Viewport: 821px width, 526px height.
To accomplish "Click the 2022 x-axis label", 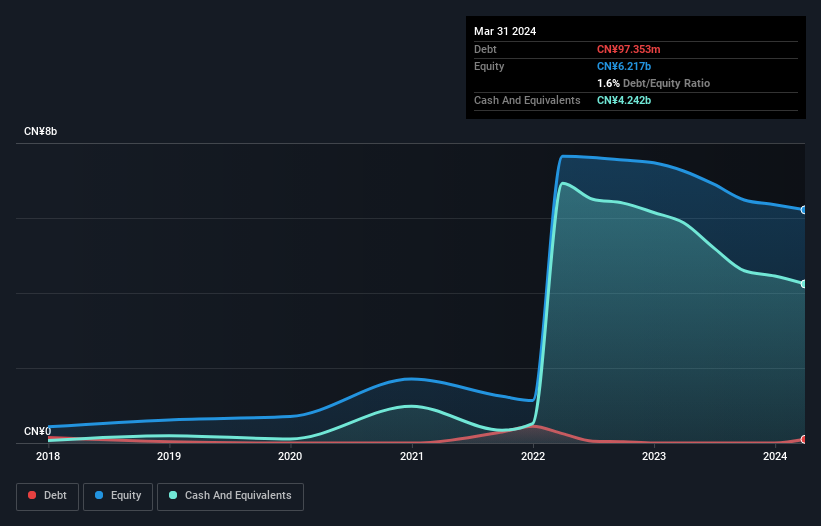I will point(533,456).
